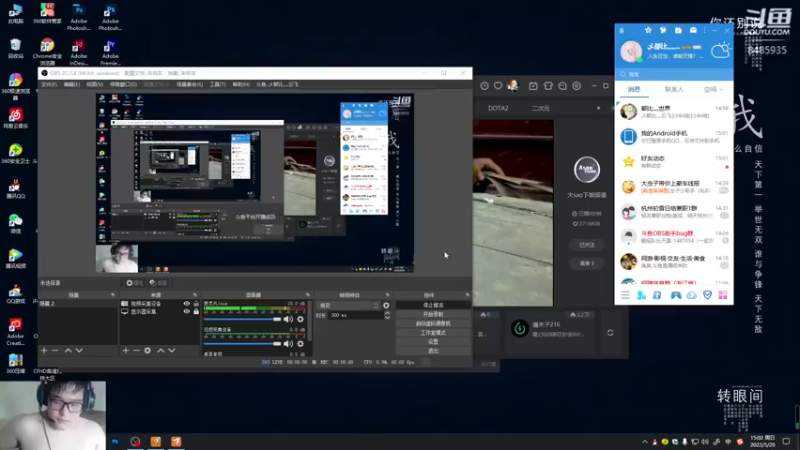Open the QQ main menu hamburger icon
Viewport: 800px width, 450px height.
click(625, 295)
